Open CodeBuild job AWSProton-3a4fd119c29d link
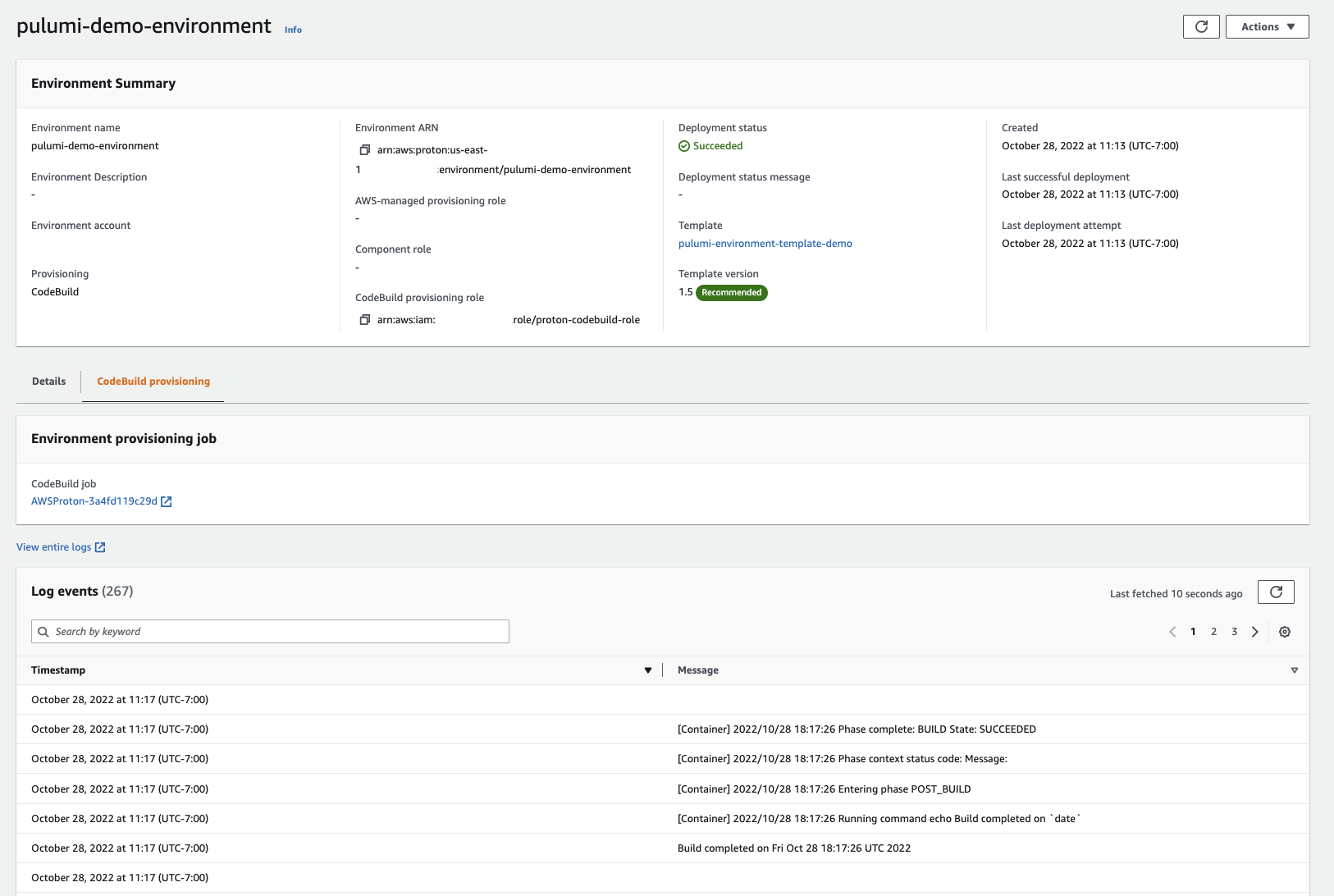1334x896 pixels. (94, 501)
